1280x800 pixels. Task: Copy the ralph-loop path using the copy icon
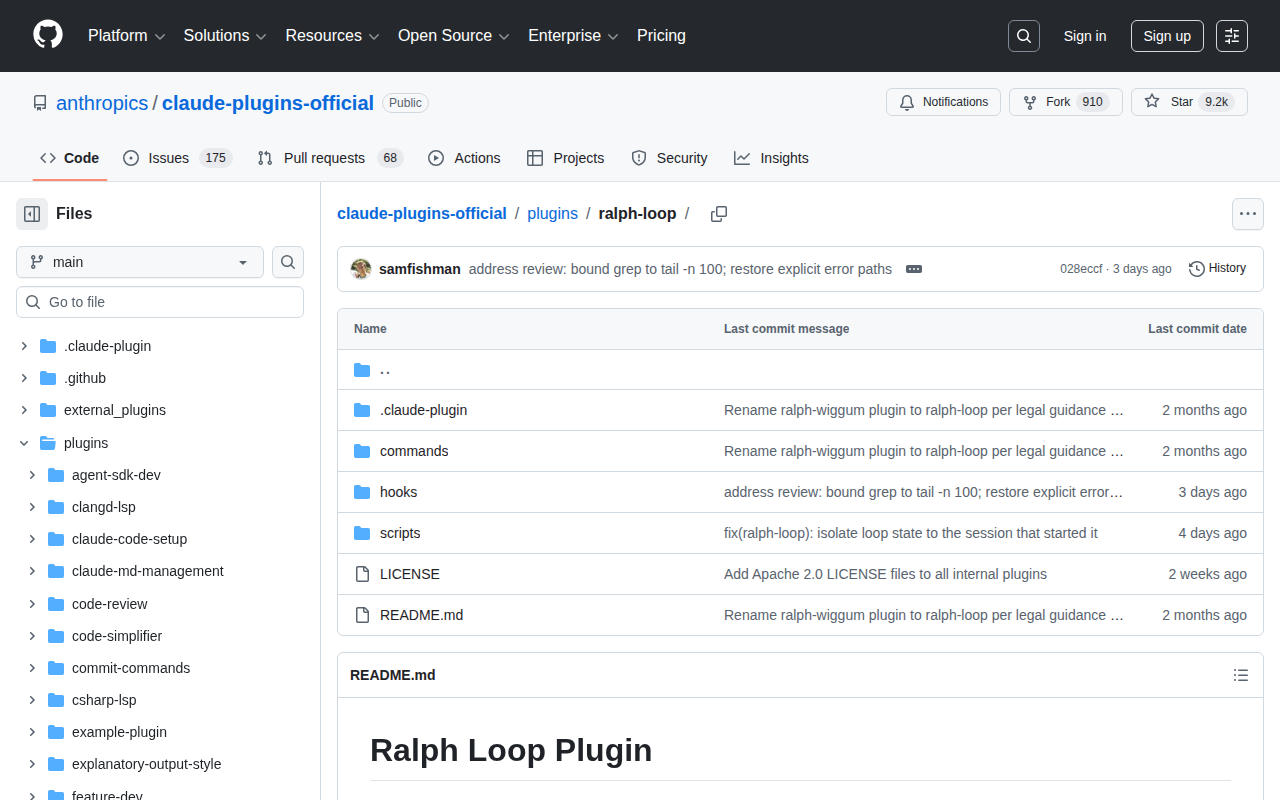tap(718, 214)
